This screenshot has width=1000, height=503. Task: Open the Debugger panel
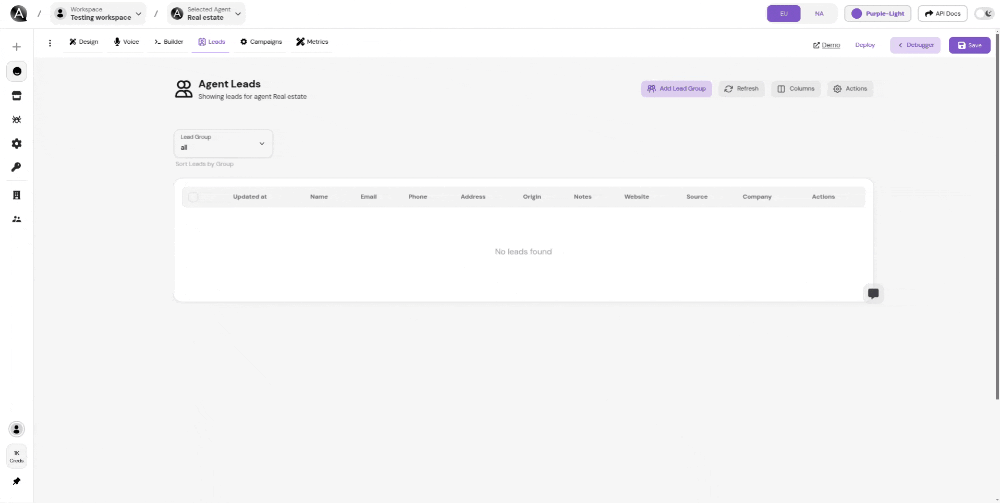[x=915, y=45]
